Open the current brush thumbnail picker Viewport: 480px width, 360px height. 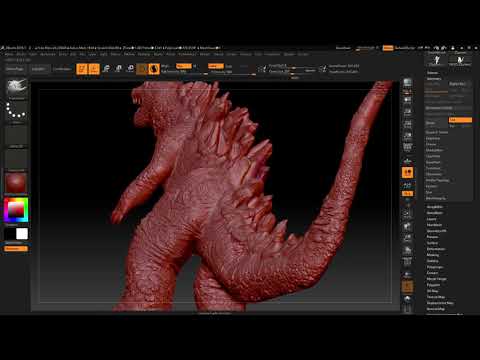coord(16,88)
